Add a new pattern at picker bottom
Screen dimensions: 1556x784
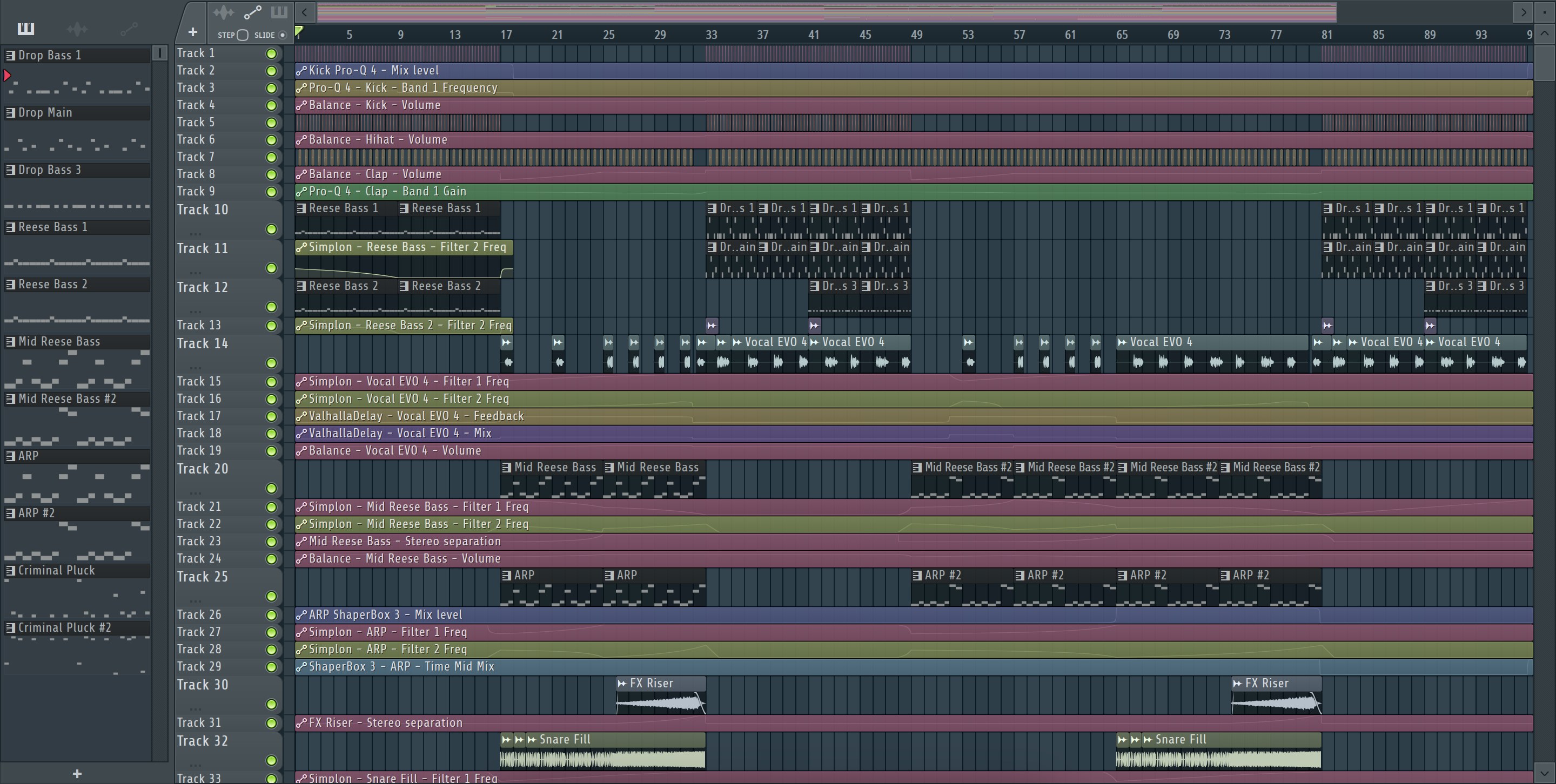77,774
